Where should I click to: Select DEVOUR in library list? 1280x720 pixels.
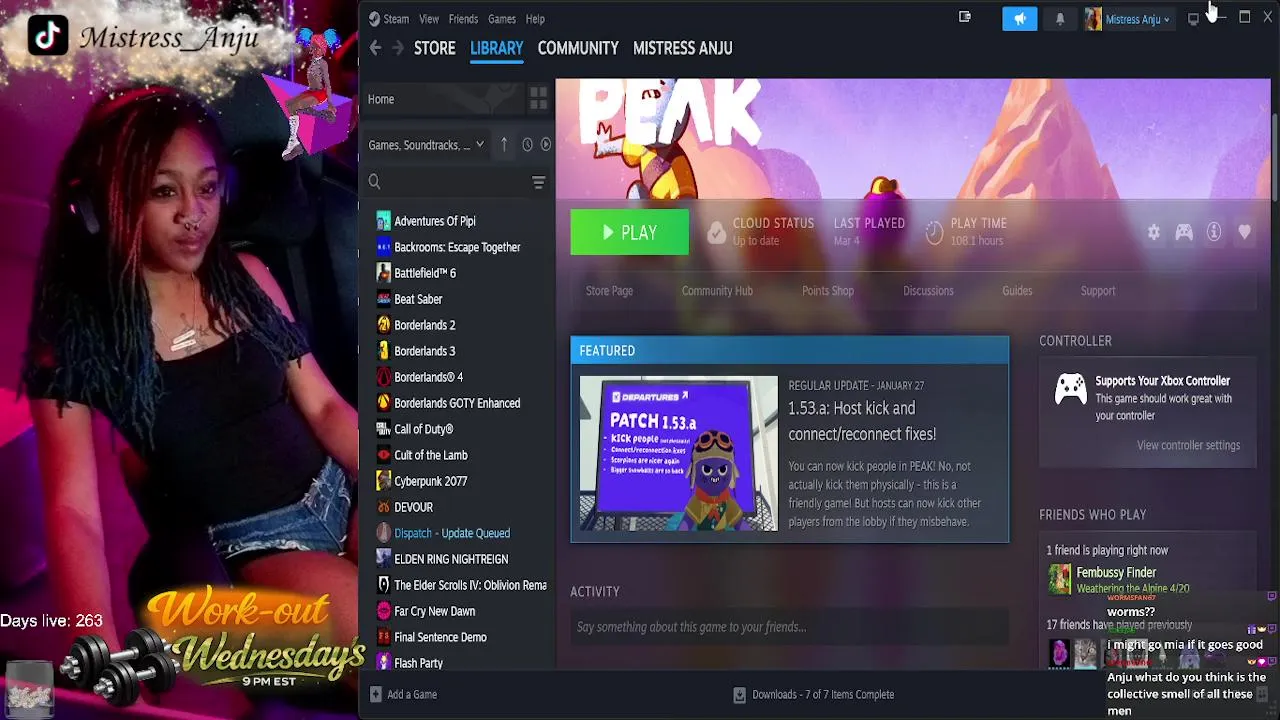coord(413,507)
